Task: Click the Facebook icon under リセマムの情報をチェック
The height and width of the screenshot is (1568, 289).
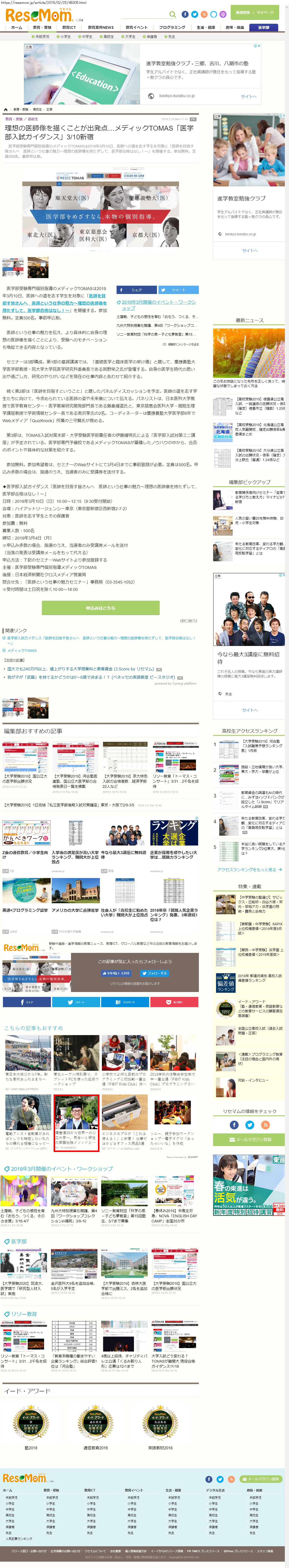Action: [x=235, y=1125]
